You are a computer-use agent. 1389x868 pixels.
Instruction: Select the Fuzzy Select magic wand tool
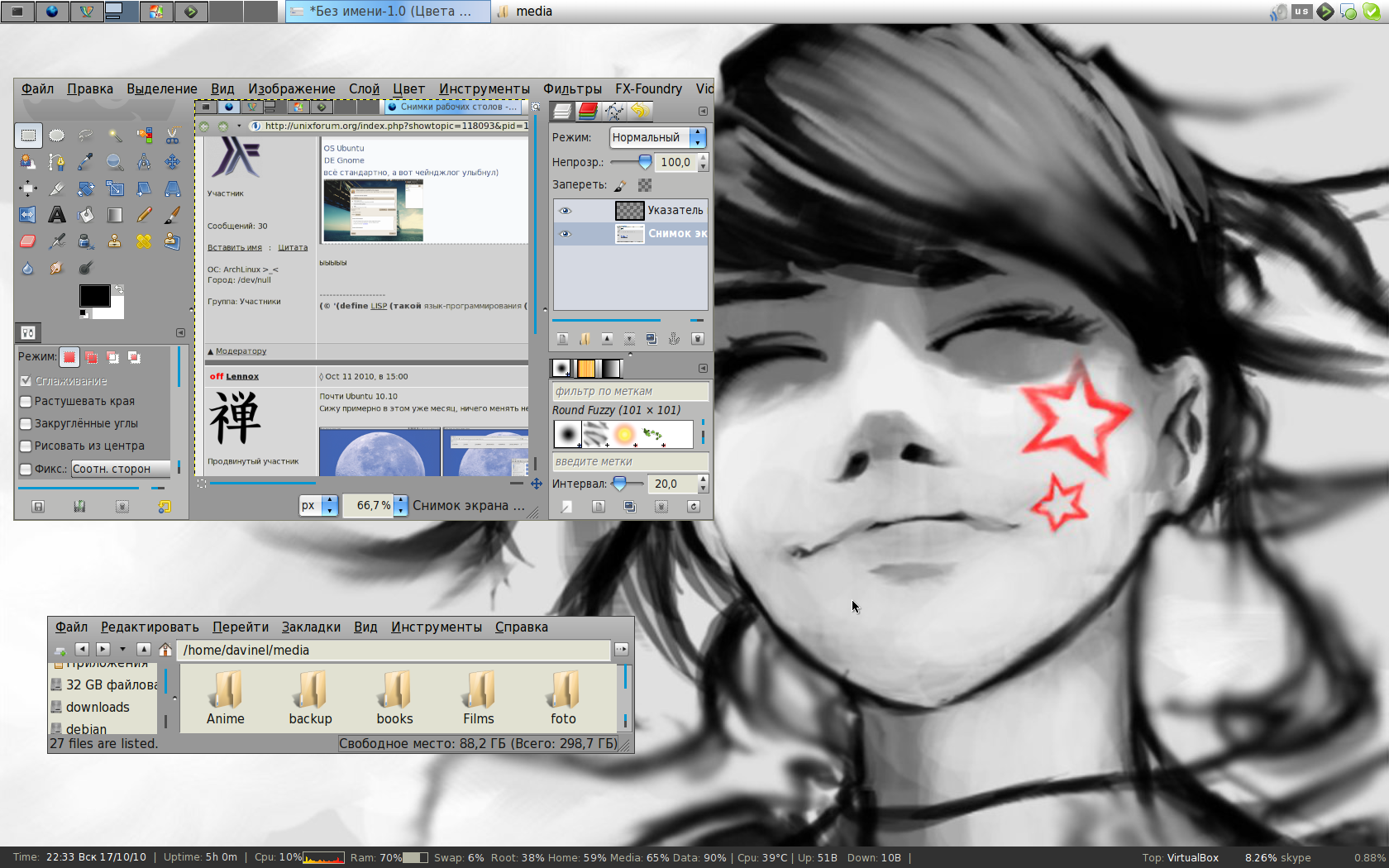pyautogui.click(x=115, y=135)
